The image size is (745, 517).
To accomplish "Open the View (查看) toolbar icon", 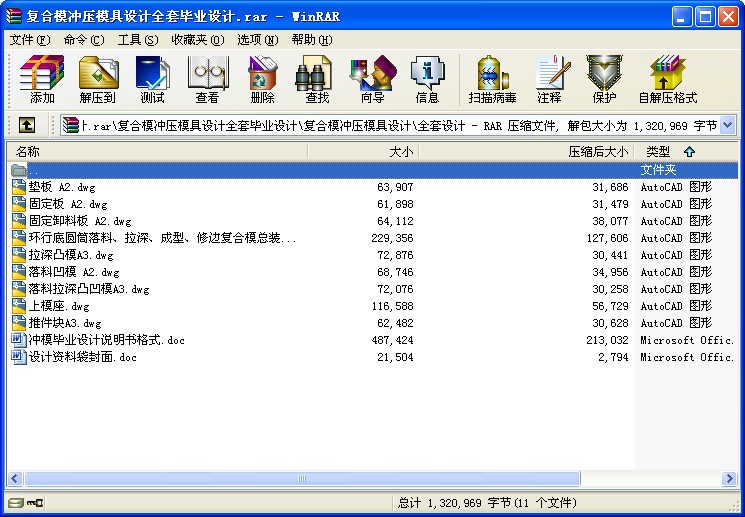I will coord(207,80).
